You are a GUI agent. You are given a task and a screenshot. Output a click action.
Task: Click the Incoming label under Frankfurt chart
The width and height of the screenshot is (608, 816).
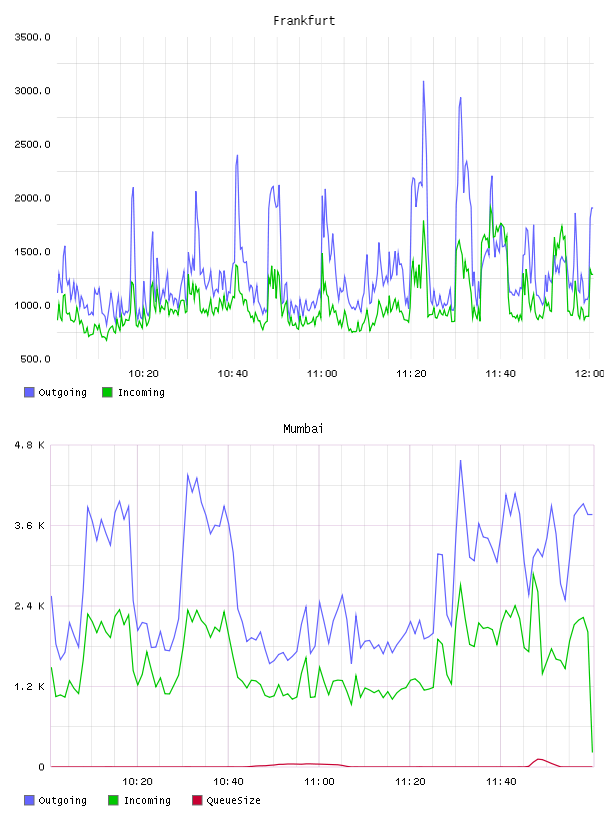click(x=141, y=392)
